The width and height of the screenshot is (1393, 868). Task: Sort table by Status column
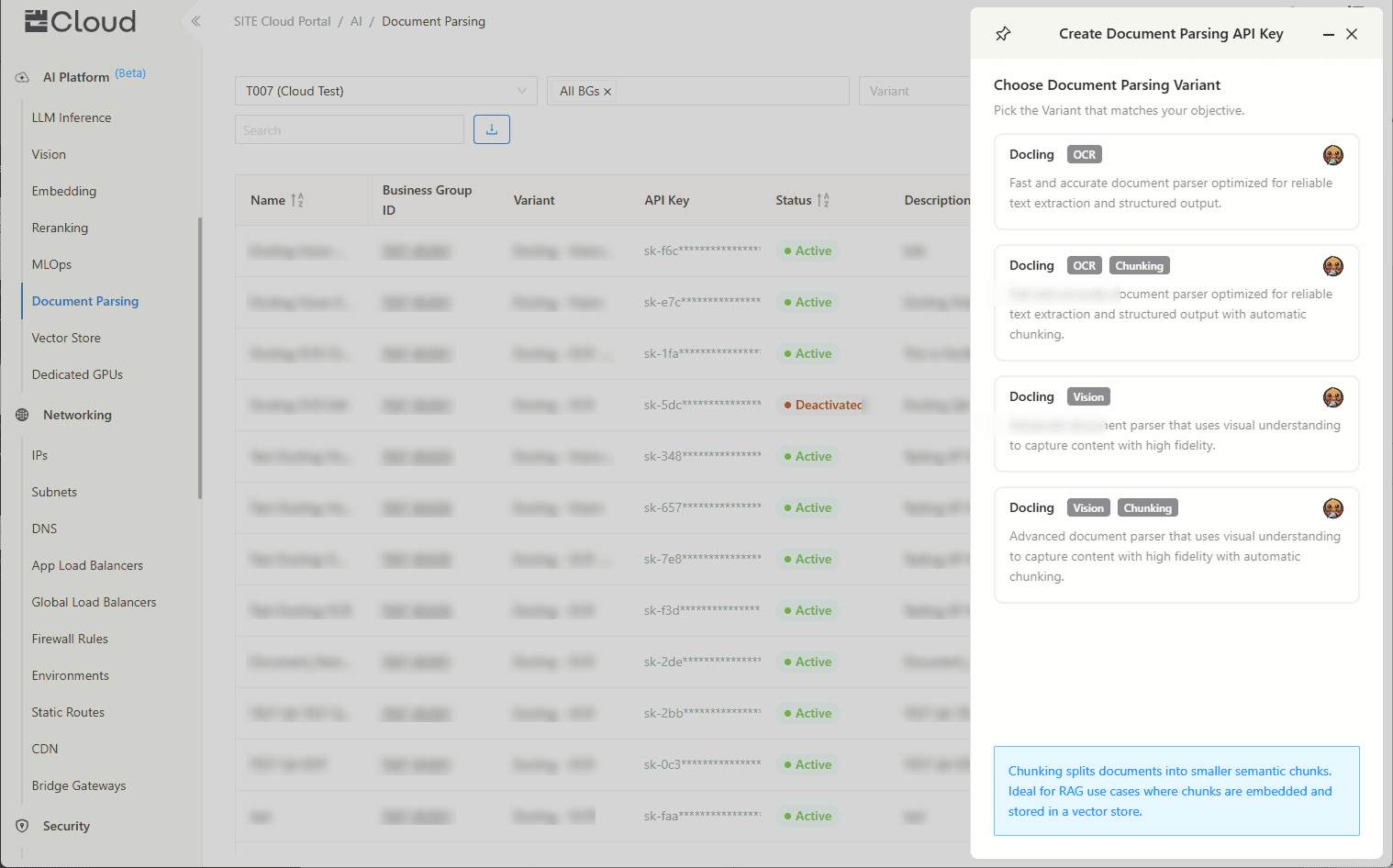click(823, 200)
